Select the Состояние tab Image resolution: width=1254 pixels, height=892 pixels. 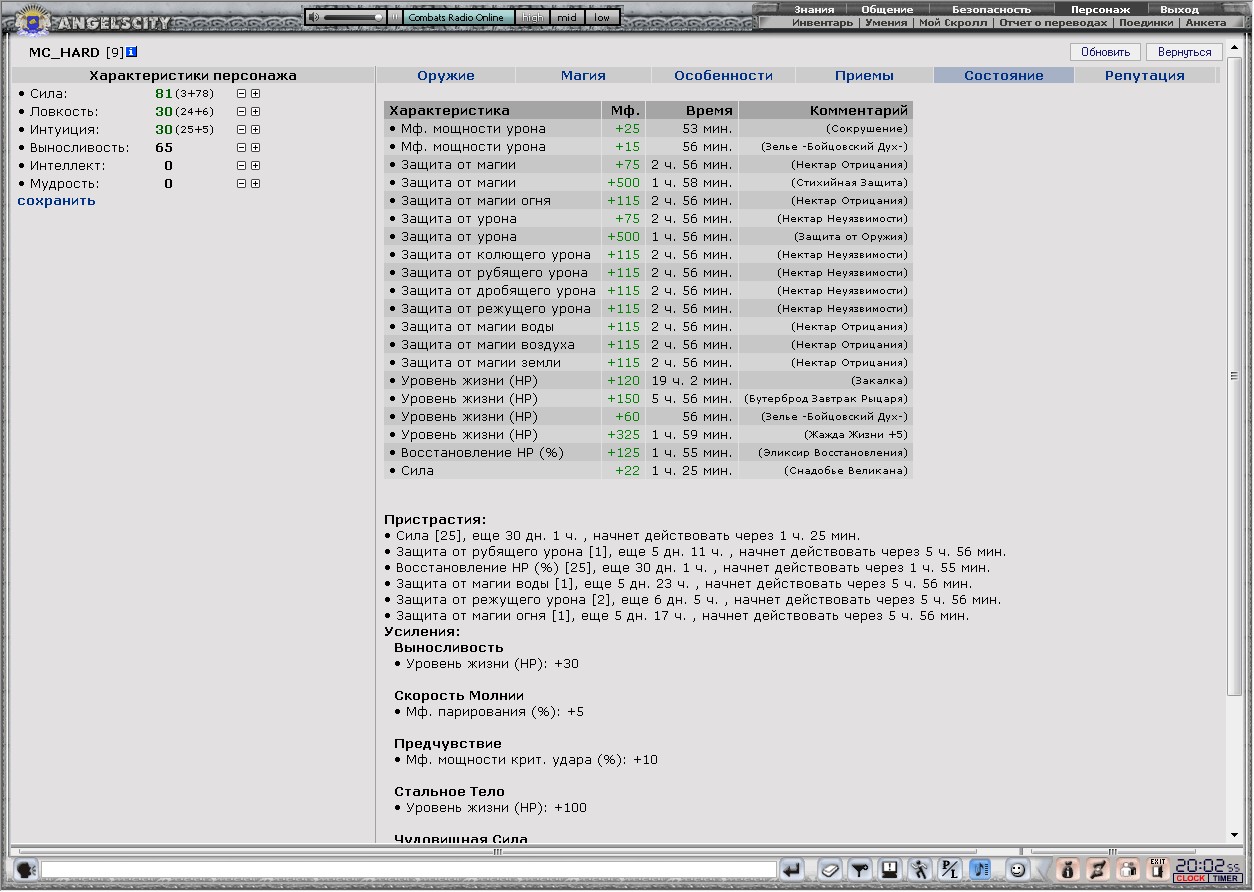(x=1004, y=75)
